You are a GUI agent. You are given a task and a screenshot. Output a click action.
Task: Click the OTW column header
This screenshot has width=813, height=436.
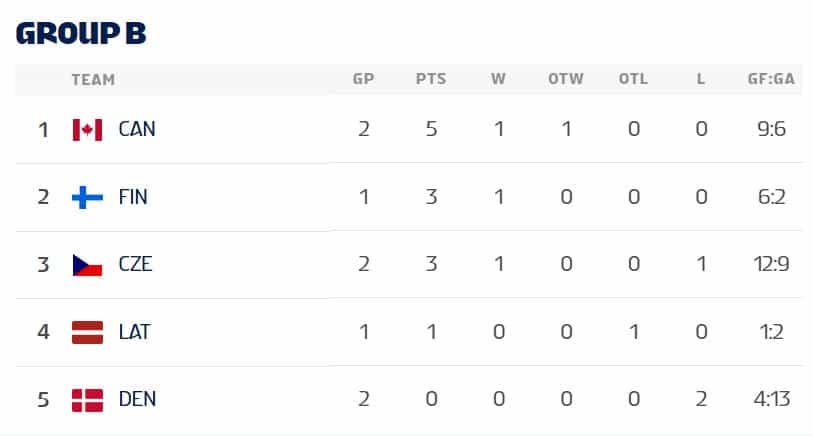pyautogui.click(x=566, y=80)
